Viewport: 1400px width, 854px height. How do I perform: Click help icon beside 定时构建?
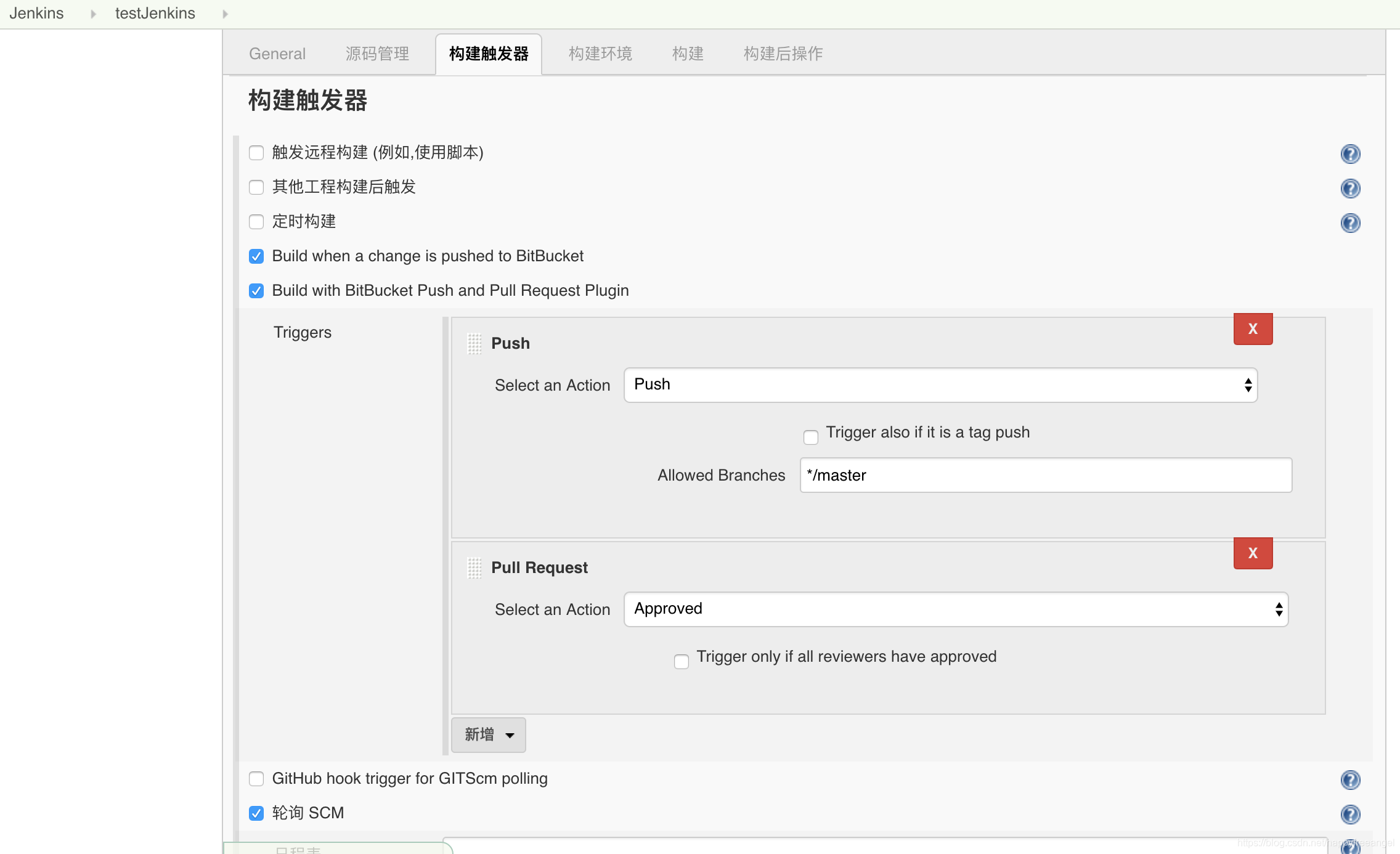(x=1350, y=222)
